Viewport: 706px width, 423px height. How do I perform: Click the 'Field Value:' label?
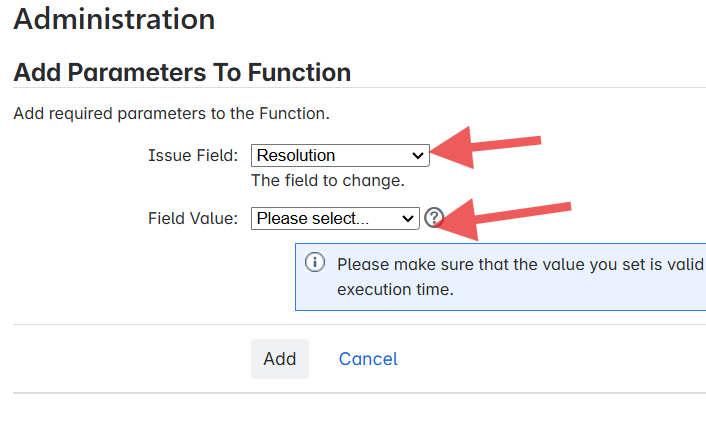[x=193, y=218]
